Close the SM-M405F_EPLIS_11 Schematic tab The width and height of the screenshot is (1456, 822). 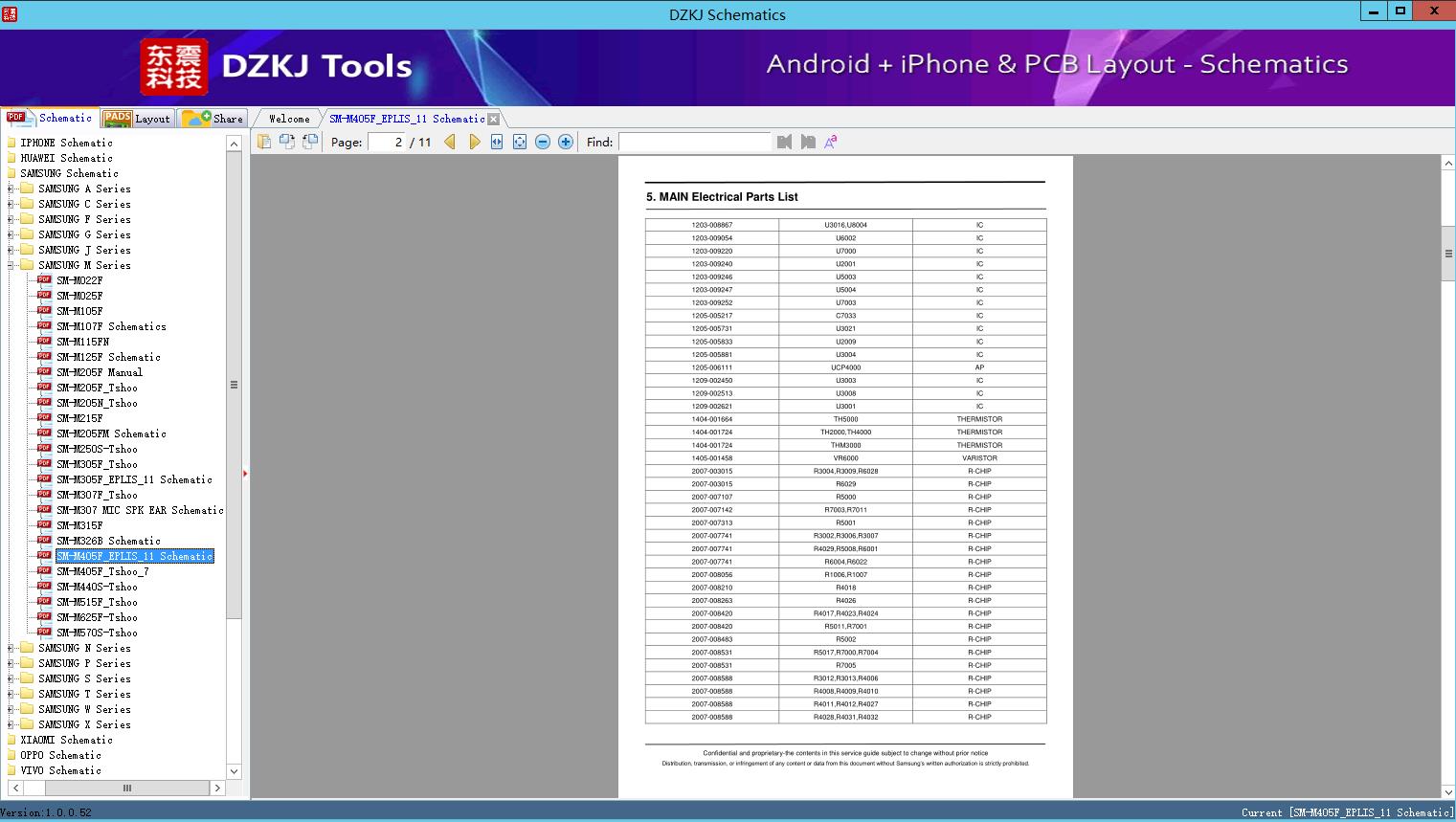(493, 119)
